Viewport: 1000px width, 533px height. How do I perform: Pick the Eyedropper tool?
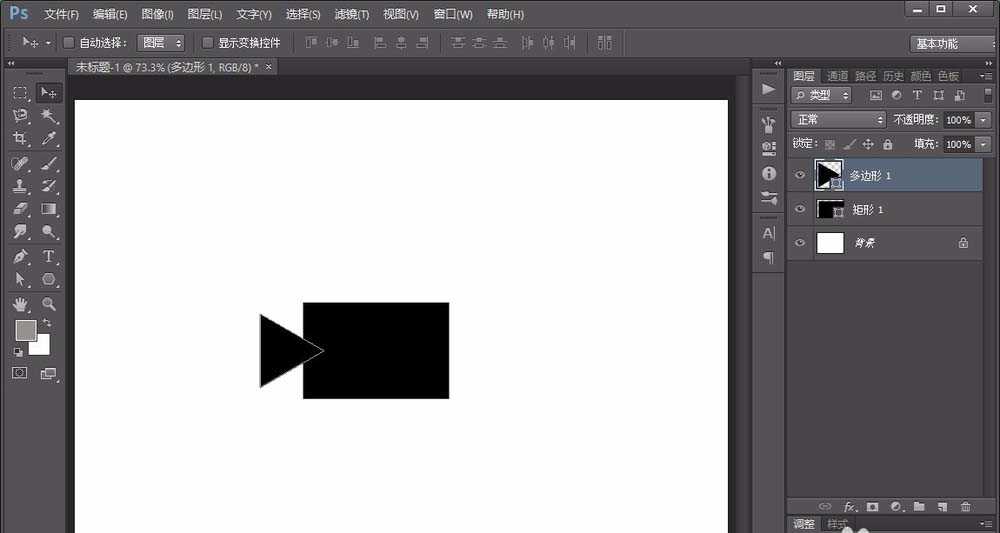[x=48, y=139]
